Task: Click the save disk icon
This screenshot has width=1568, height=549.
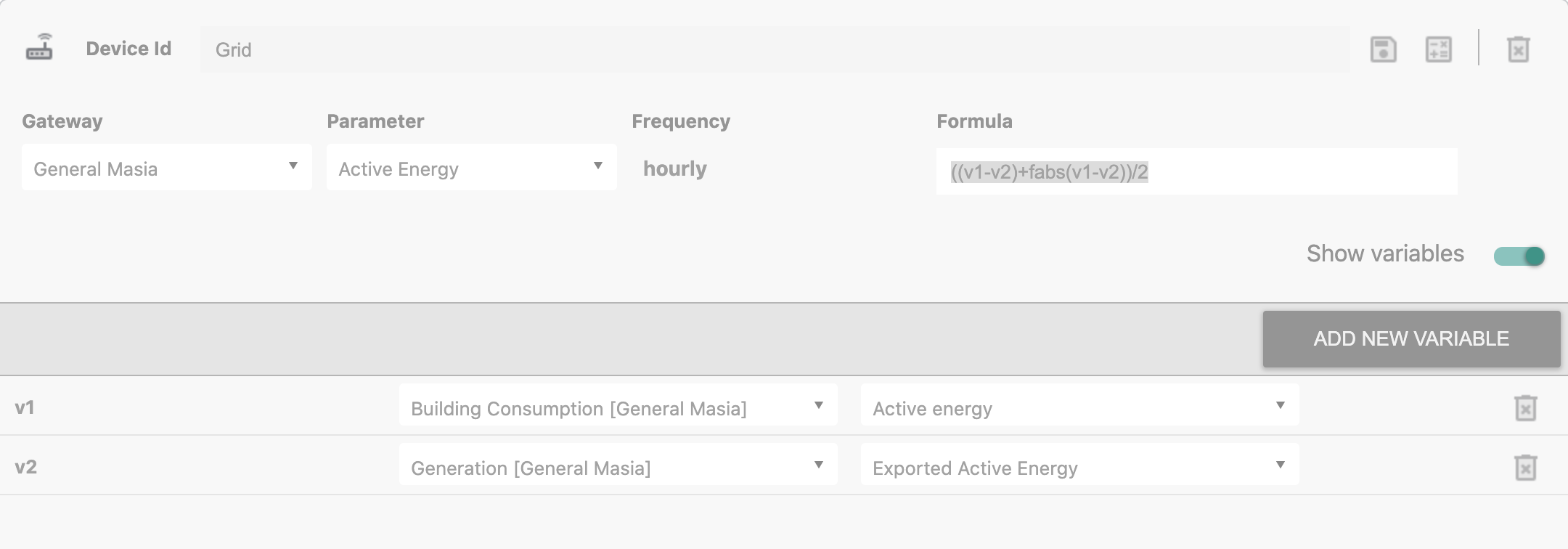Action: (1383, 49)
